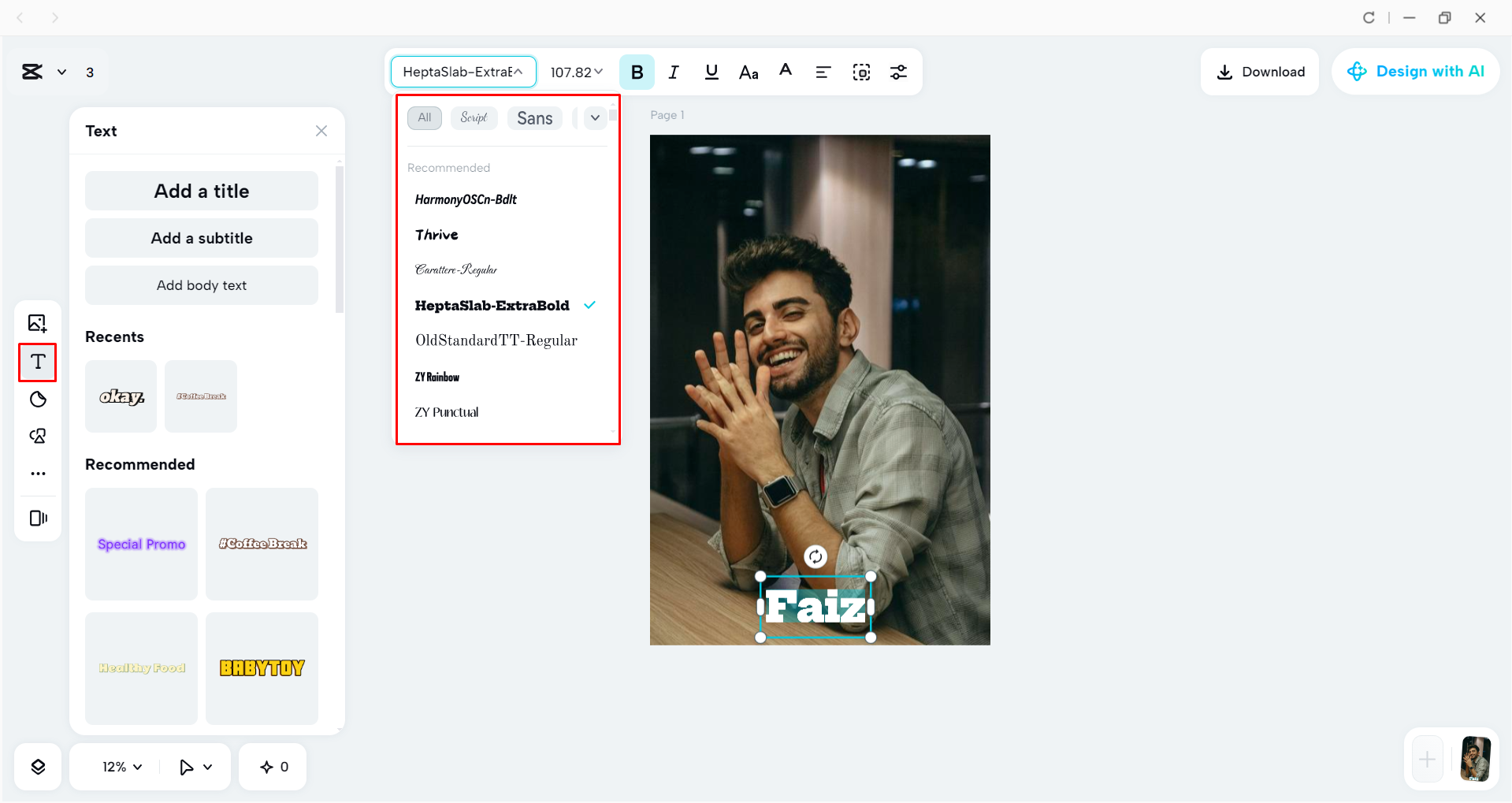Open advanced text adjustment settings
Screen dimensions: 1512x803
tap(898, 72)
